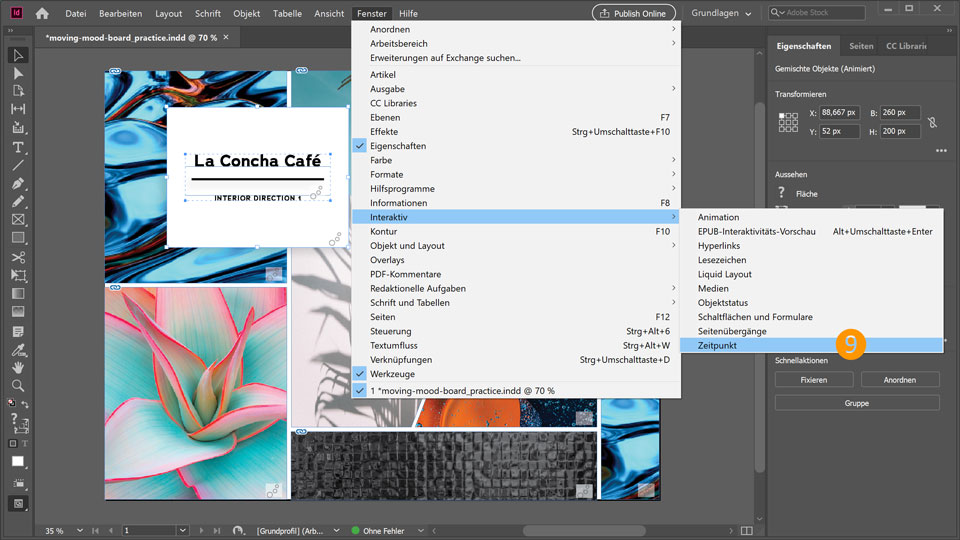Select the Zoom tool
The width and height of the screenshot is (960, 540).
click(18, 386)
